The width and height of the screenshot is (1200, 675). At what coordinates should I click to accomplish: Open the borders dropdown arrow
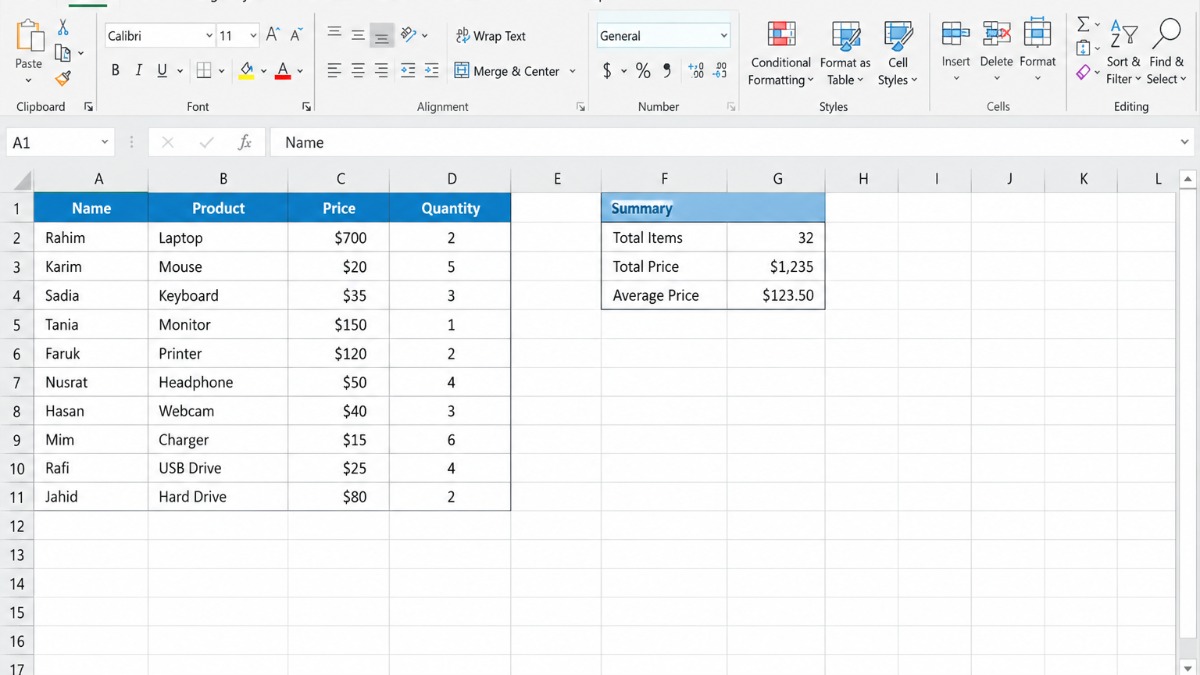[x=221, y=72]
